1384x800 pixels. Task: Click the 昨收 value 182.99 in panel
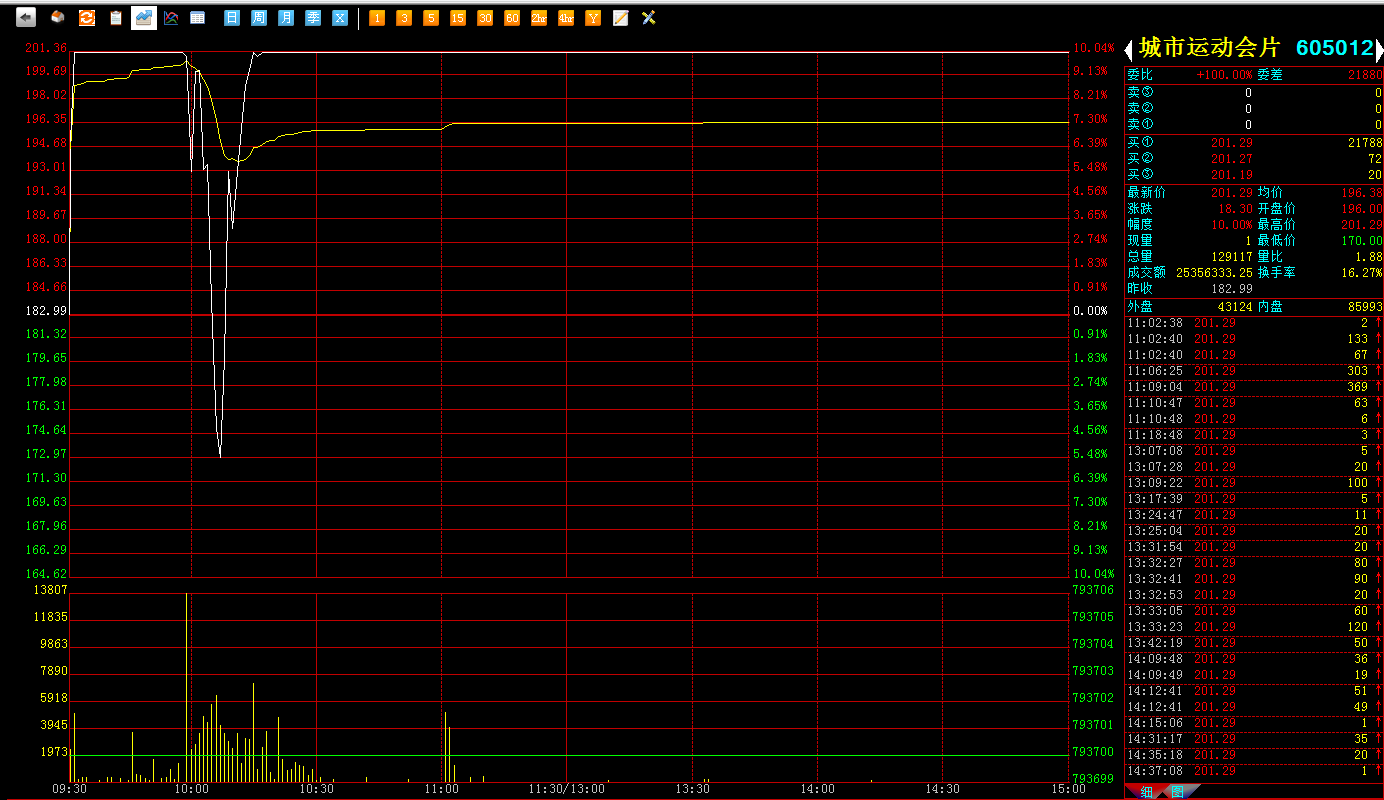(1231, 289)
